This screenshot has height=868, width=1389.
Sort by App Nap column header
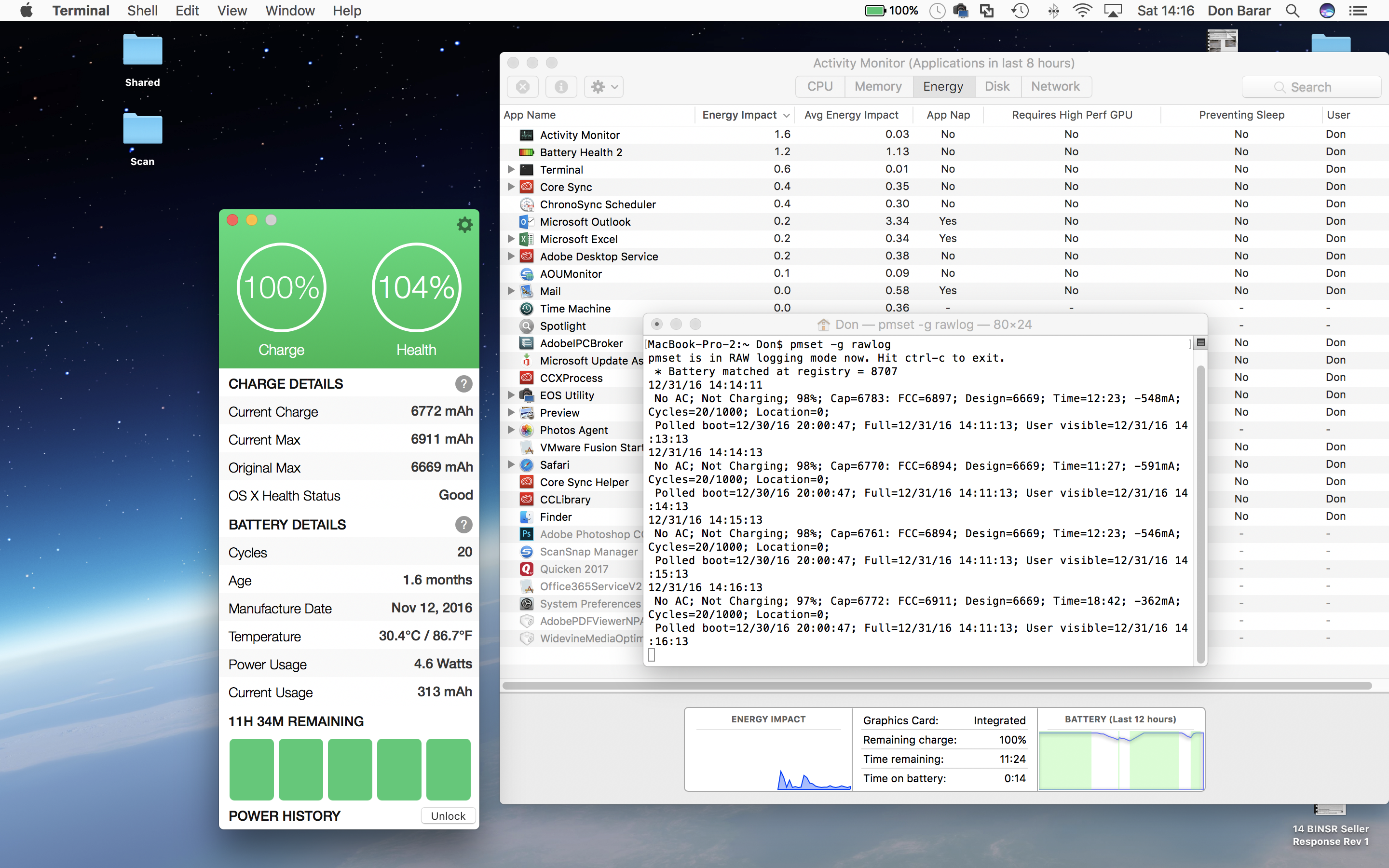click(x=948, y=115)
